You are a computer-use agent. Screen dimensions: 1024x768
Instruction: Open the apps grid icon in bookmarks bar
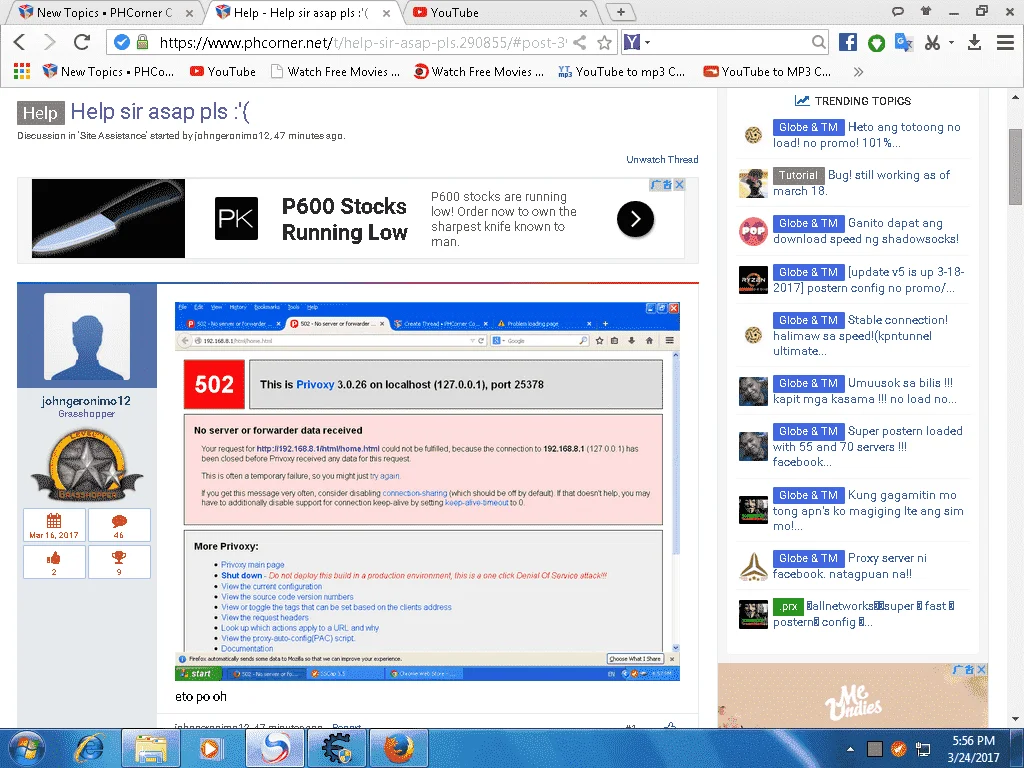click(22, 71)
